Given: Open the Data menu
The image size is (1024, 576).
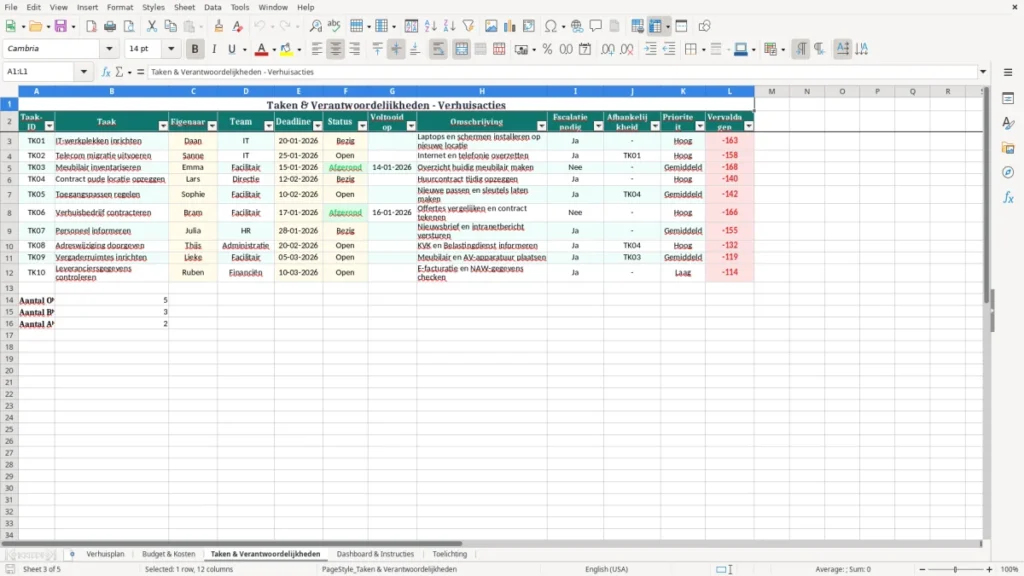Looking at the screenshot, I should (212, 7).
